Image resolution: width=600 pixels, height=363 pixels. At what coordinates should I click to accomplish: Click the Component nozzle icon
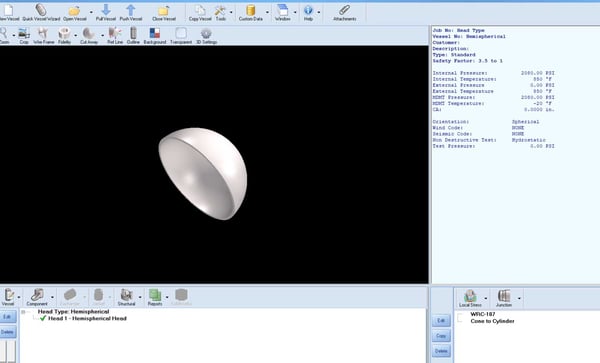(37, 297)
